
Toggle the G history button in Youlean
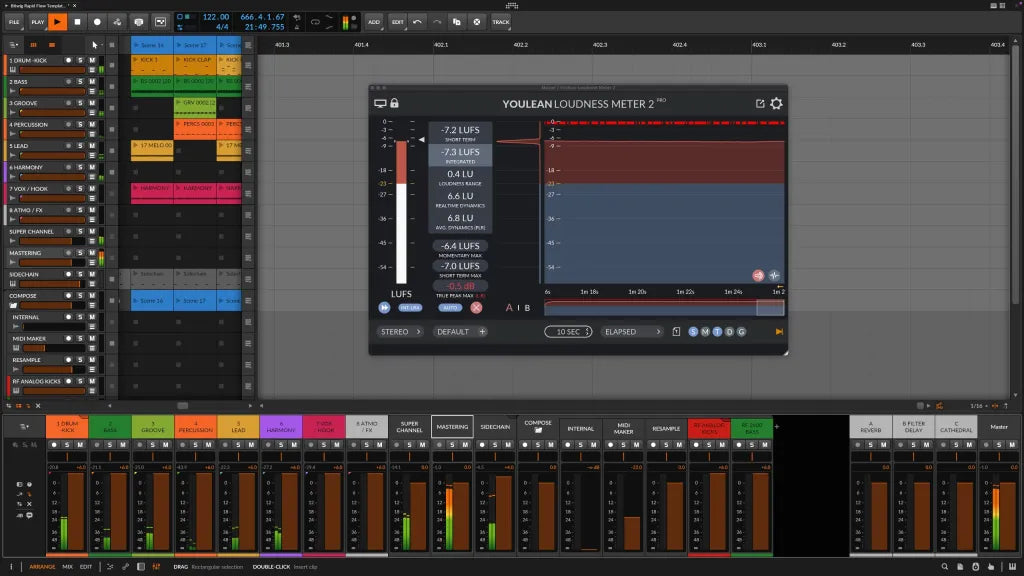pos(741,332)
